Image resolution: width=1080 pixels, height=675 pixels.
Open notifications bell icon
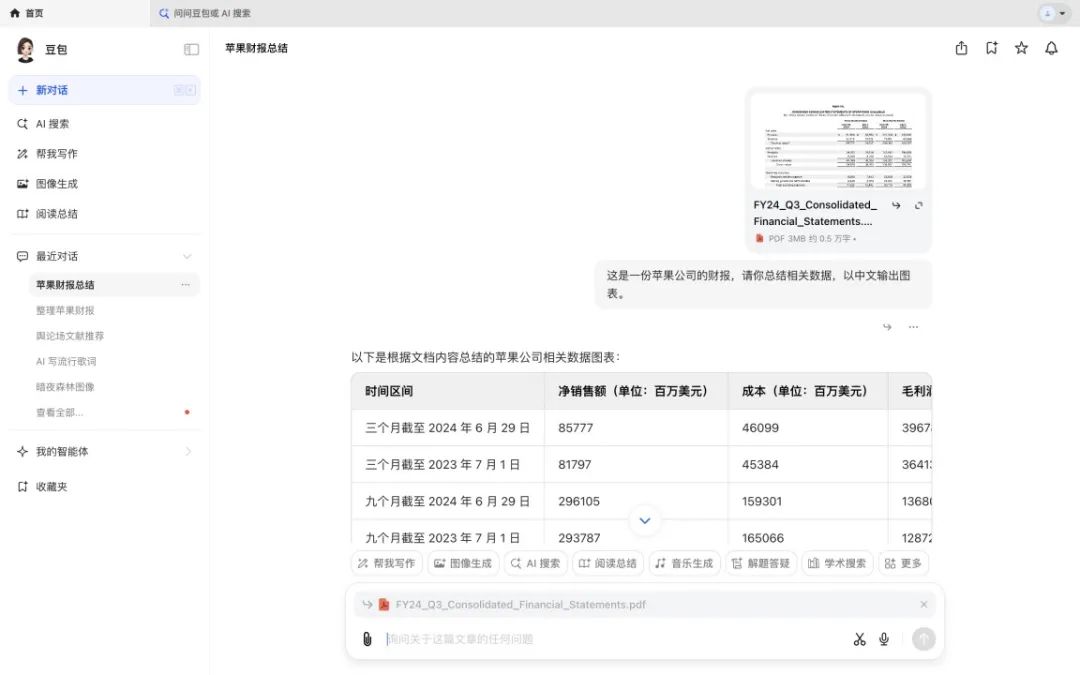1051,48
